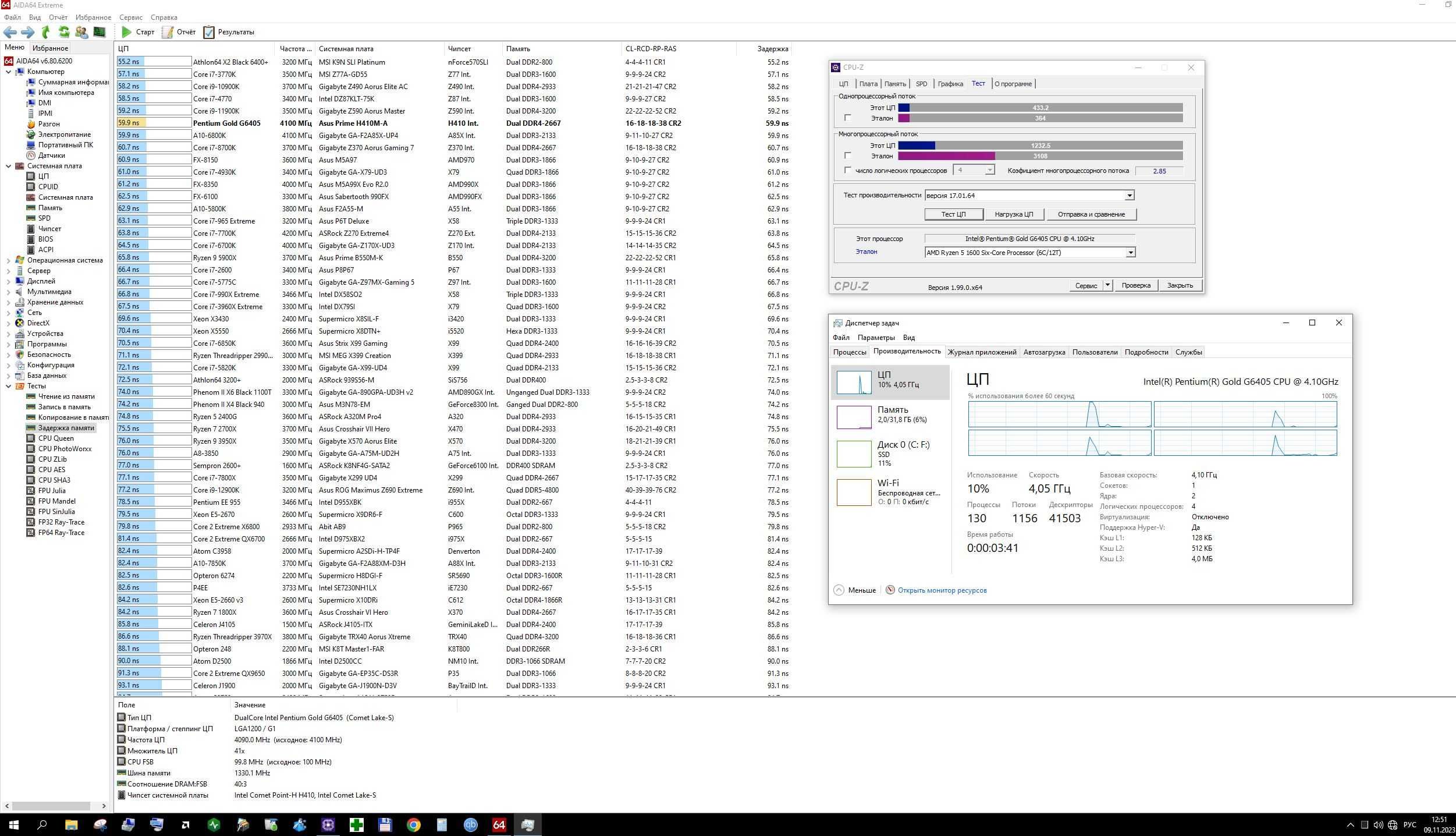
Task: Click the green refresh icon in AIDA64 toolbar
Action: [64, 32]
